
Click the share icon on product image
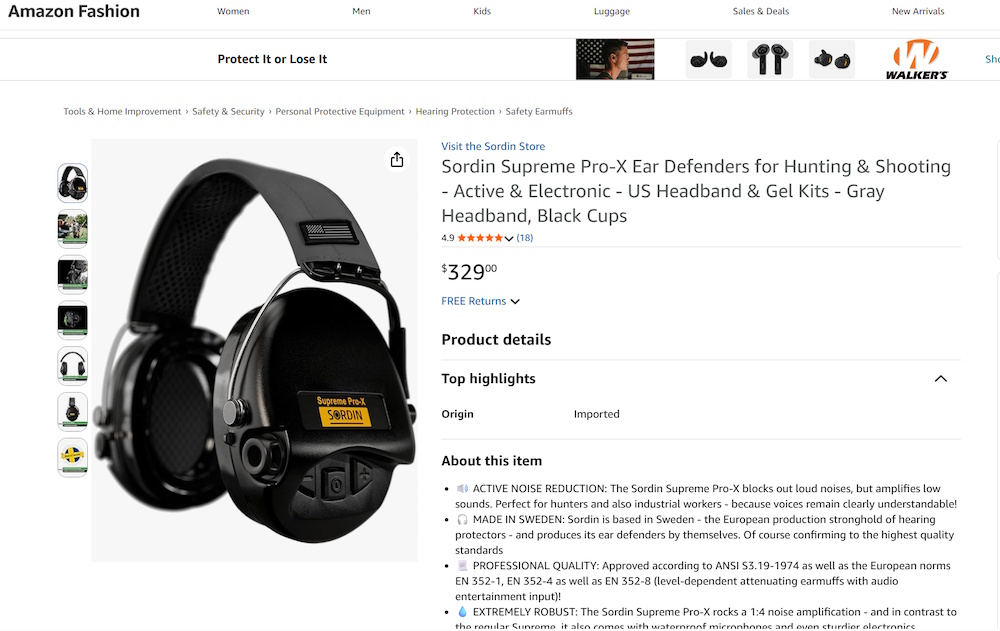[397, 160]
